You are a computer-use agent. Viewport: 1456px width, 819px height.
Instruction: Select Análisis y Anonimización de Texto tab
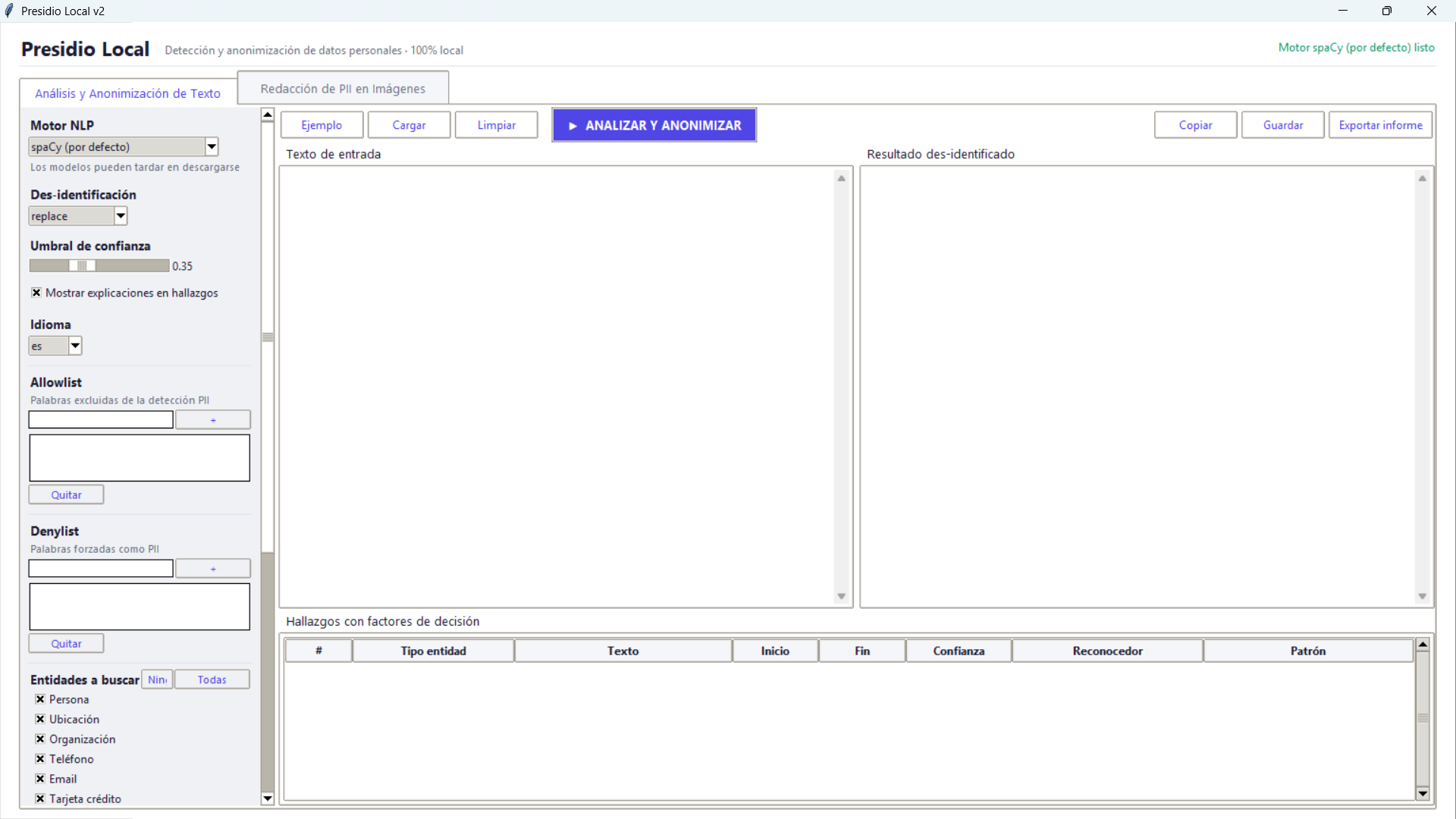[x=127, y=93]
